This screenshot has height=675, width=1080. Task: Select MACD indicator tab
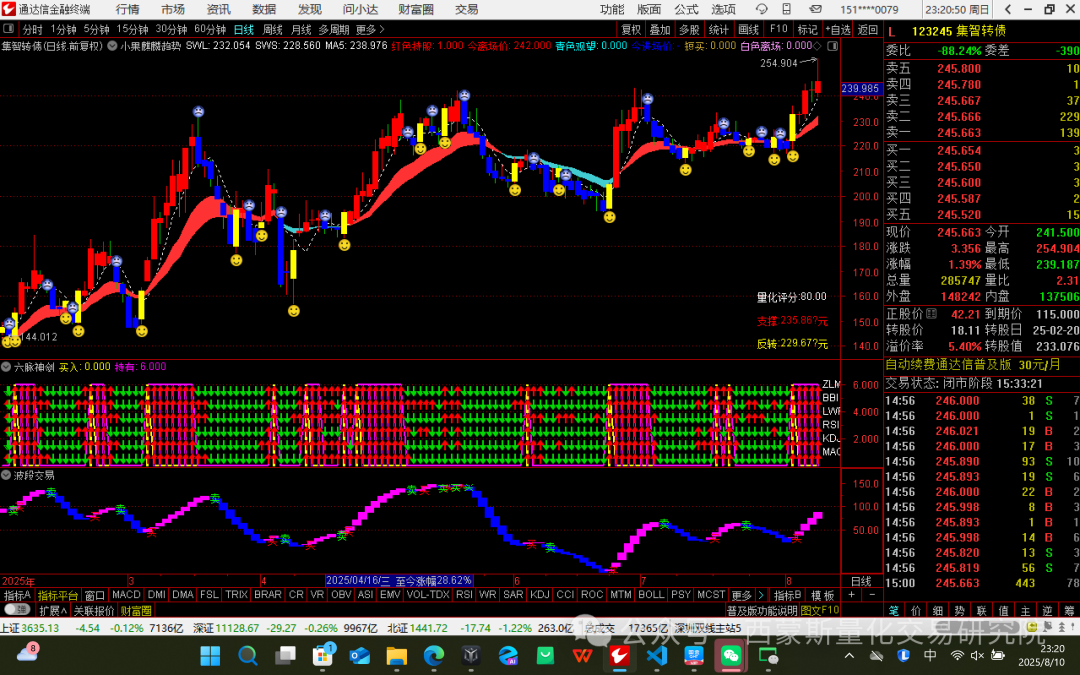click(126, 594)
